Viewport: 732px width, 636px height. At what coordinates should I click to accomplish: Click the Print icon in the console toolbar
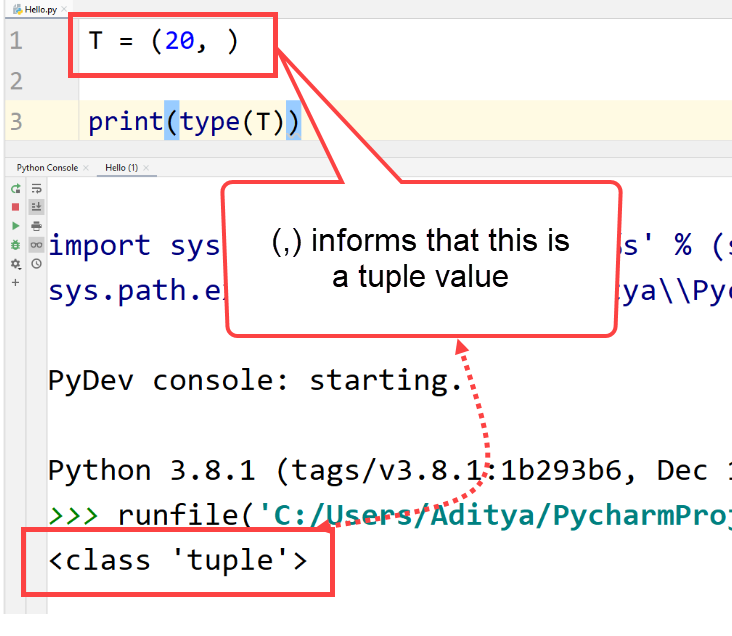36,226
